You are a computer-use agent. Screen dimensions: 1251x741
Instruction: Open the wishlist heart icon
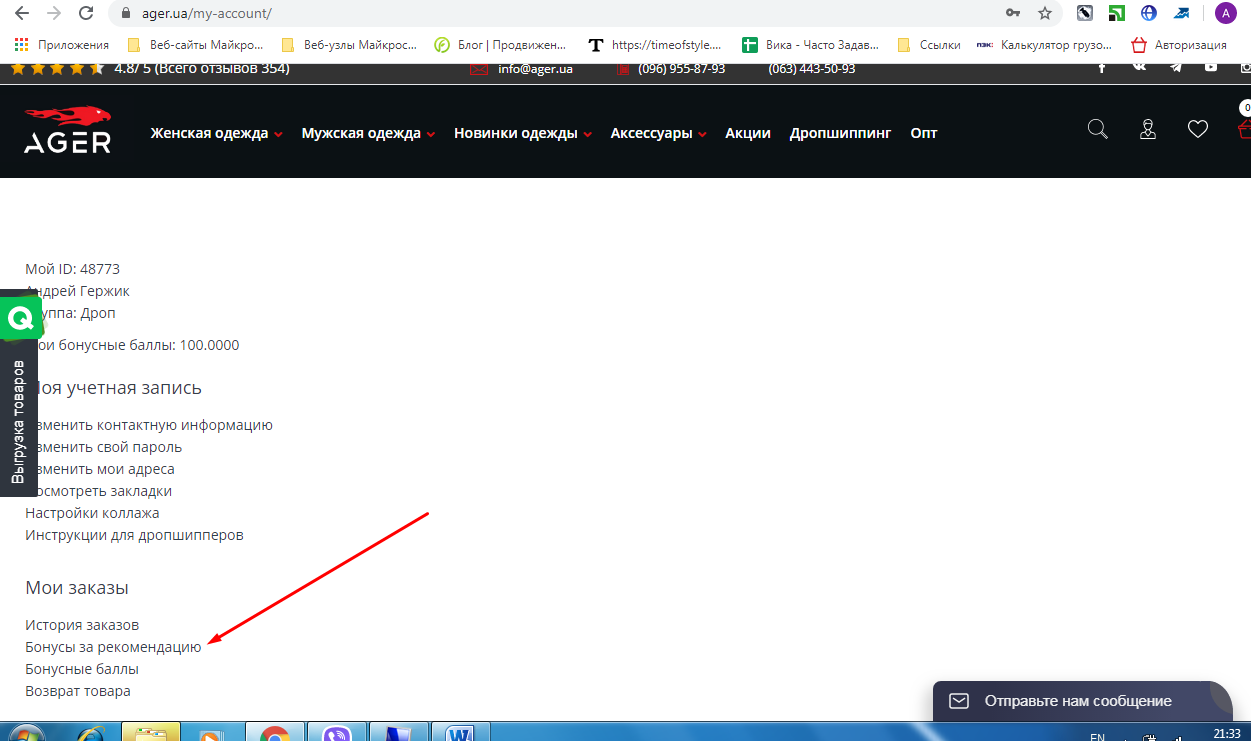[1197, 130]
